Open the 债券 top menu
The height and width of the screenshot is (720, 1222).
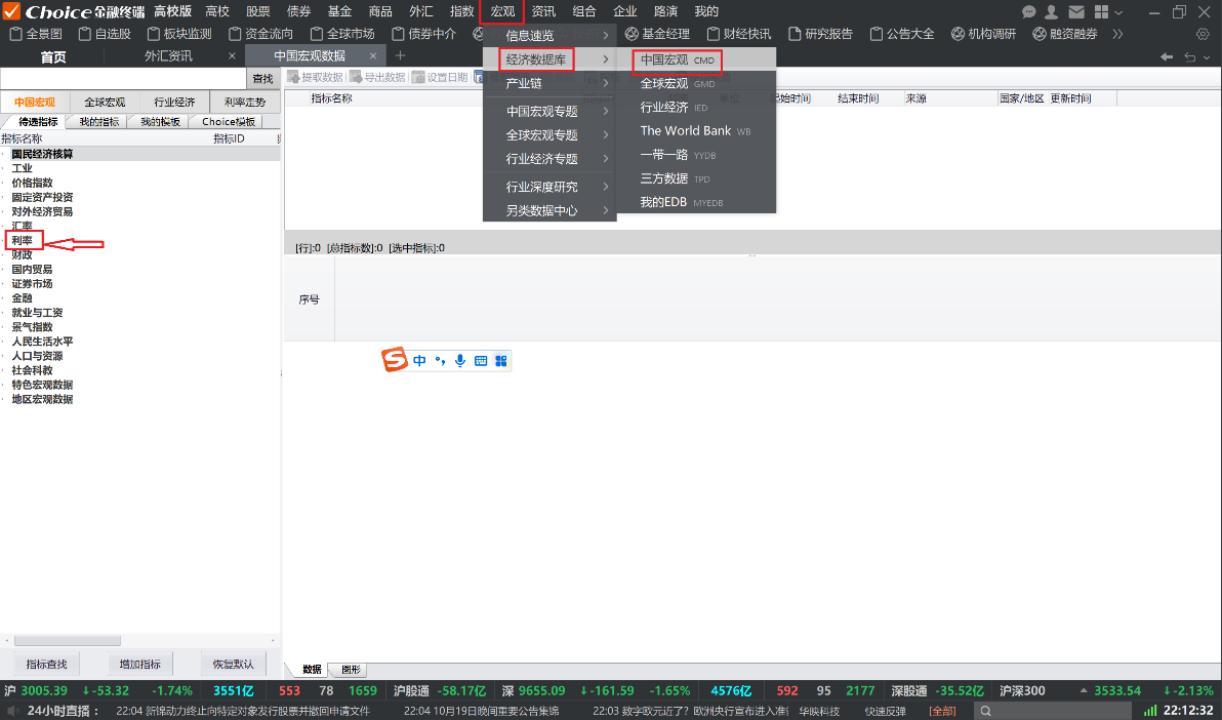point(299,11)
